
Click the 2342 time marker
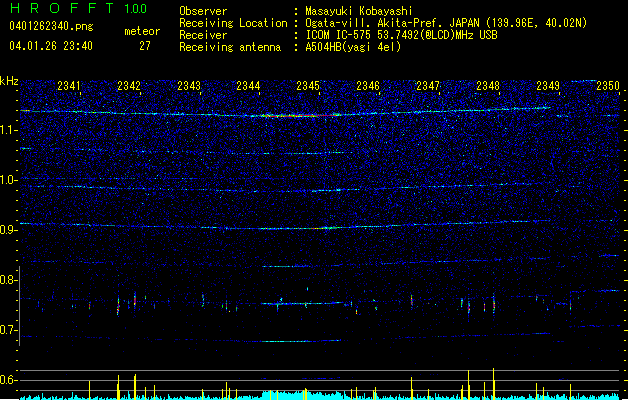pos(129,86)
